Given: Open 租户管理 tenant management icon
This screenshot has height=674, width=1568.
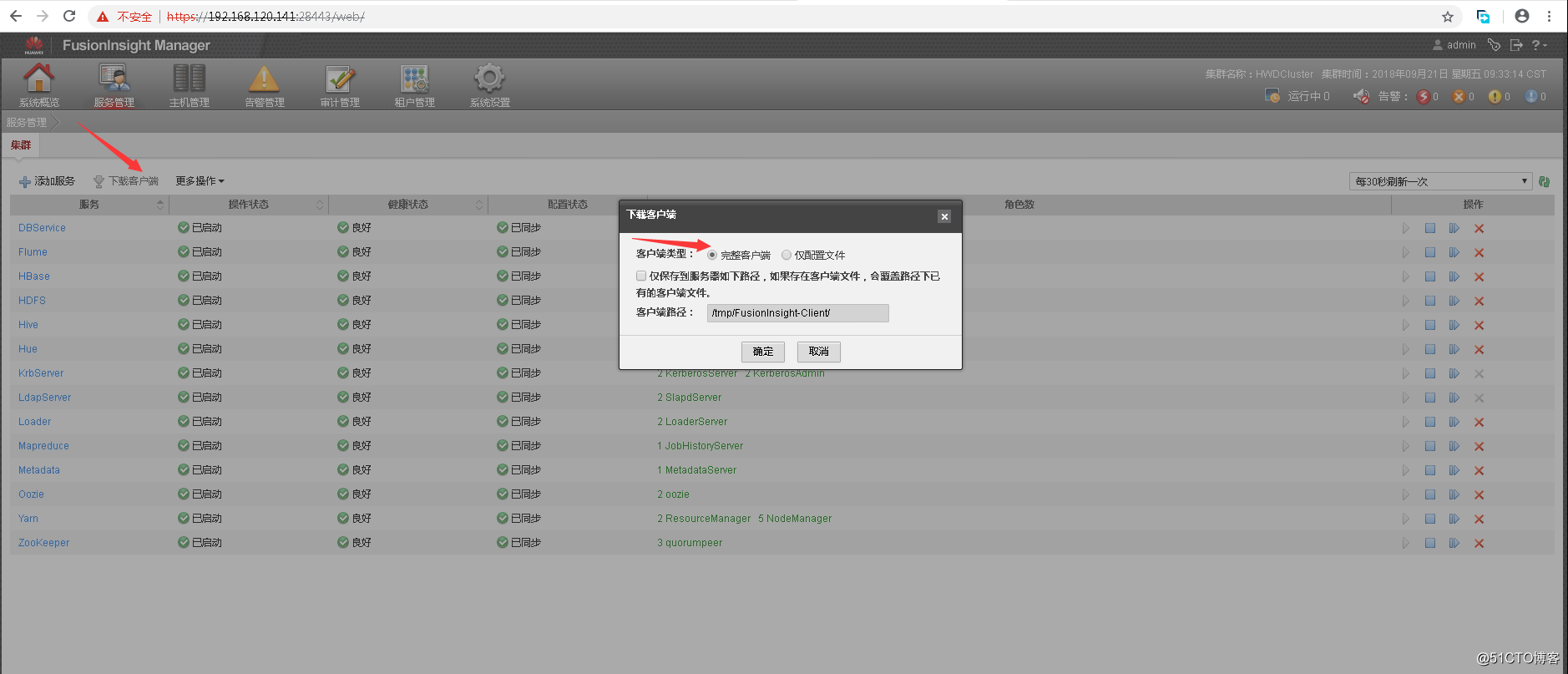Looking at the screenshot, I should click(415, 78).
